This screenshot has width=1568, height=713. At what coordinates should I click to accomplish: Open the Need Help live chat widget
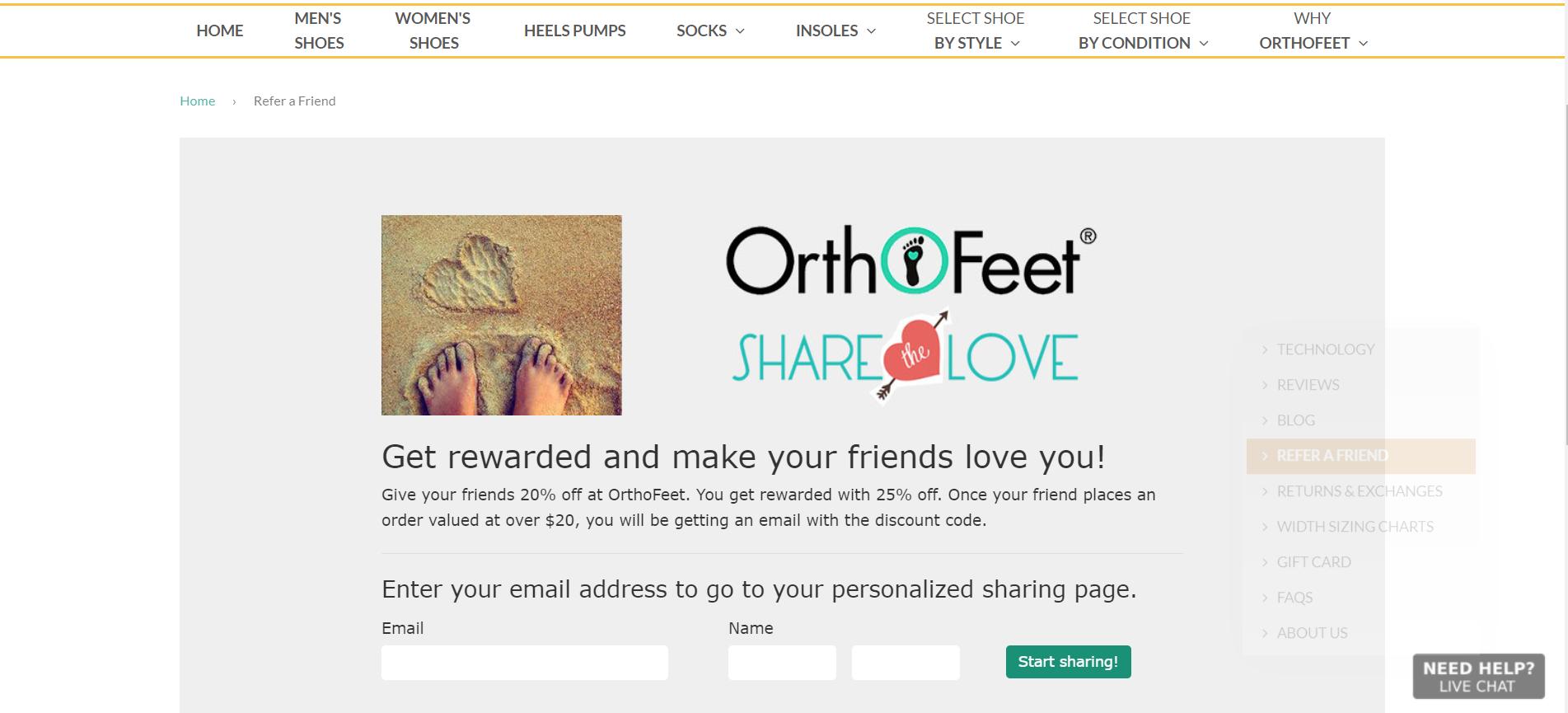(x=1478, y=677)
